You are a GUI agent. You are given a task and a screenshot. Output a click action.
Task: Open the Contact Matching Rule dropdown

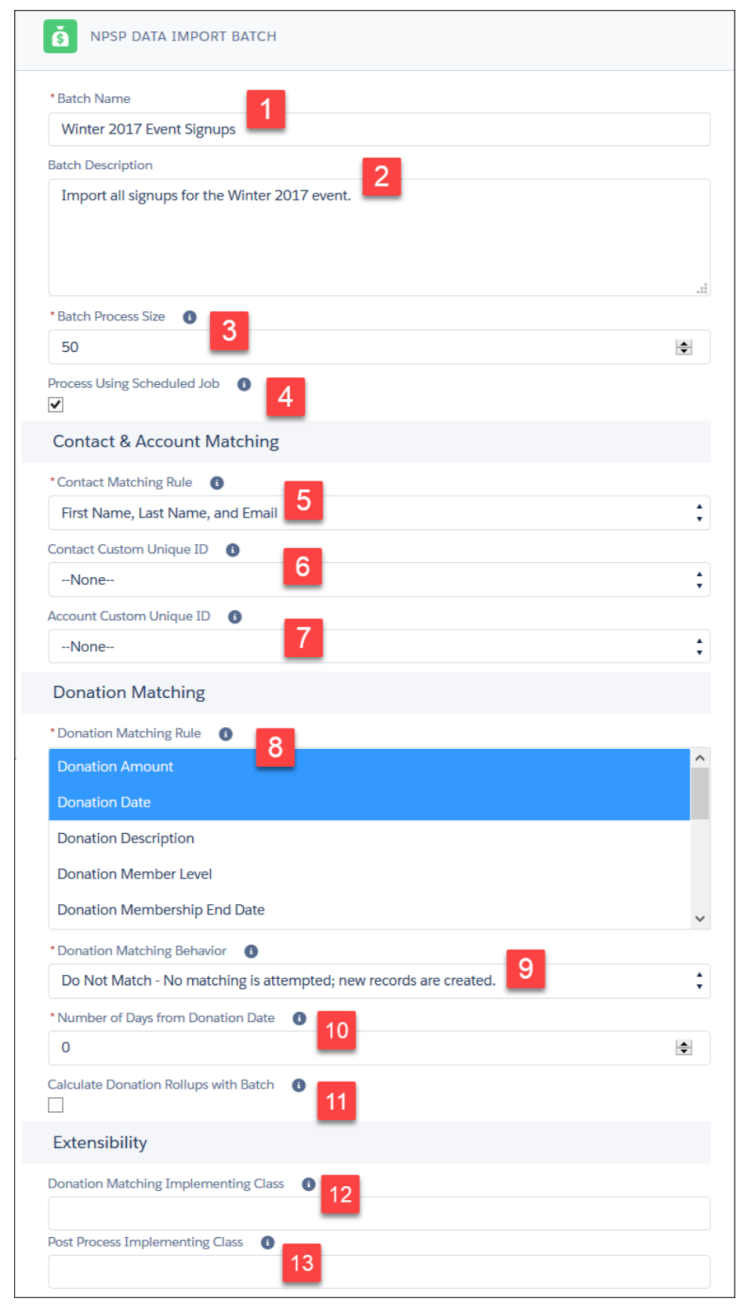tap(379, 513)
